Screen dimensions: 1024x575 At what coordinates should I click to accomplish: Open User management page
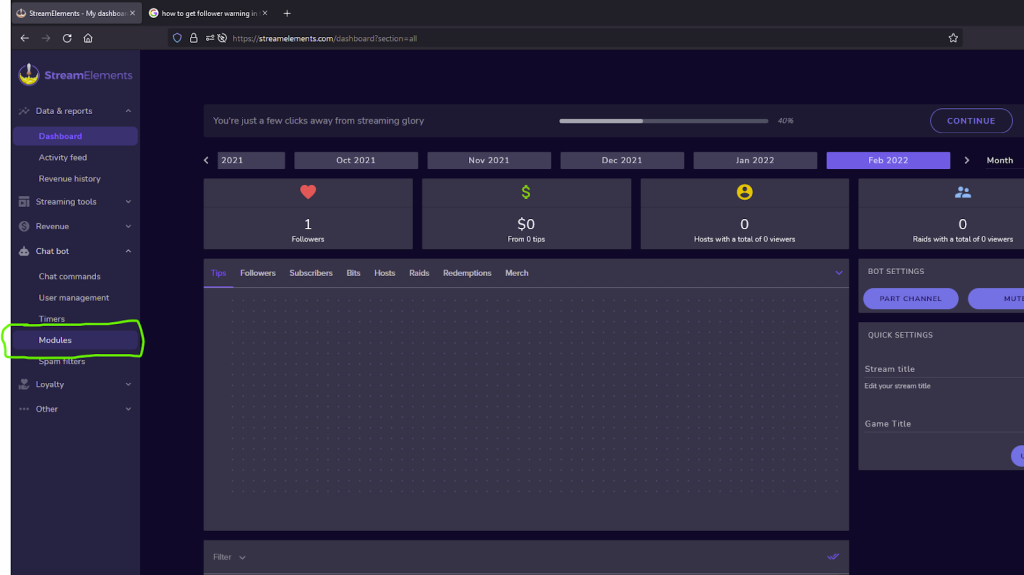point(74,297)
